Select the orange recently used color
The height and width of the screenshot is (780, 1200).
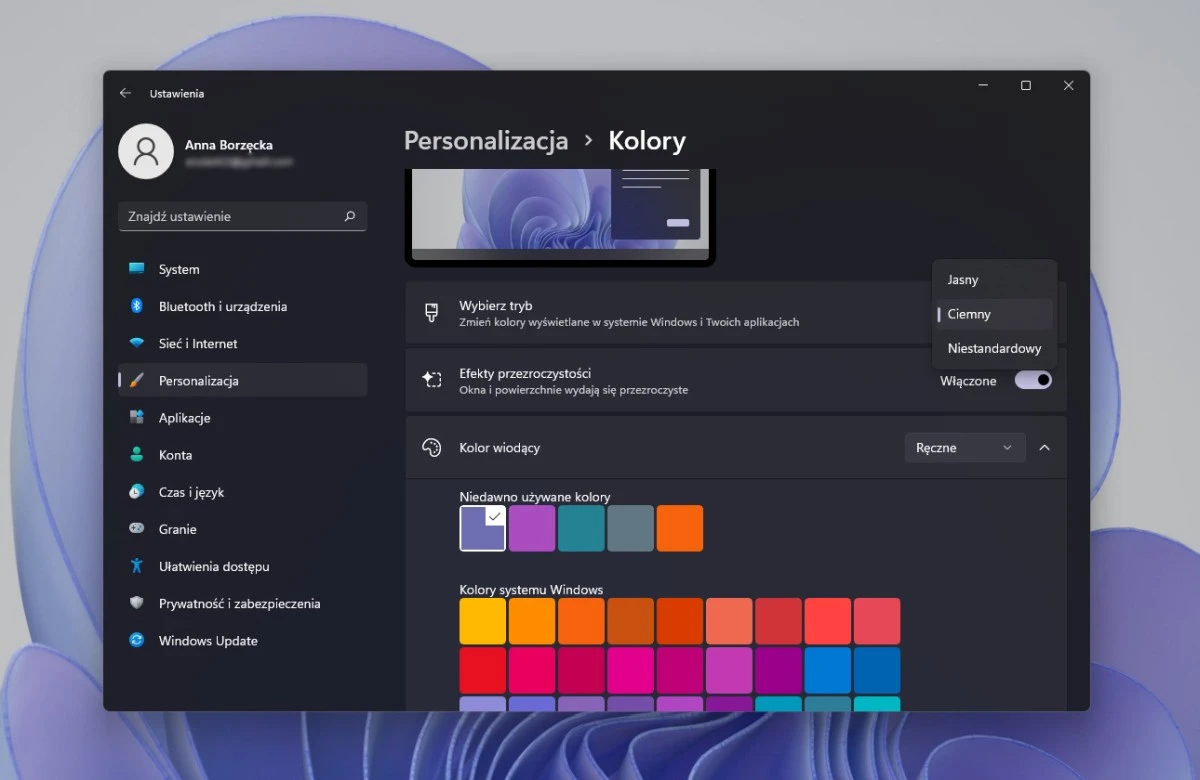[x=680, y=528]
